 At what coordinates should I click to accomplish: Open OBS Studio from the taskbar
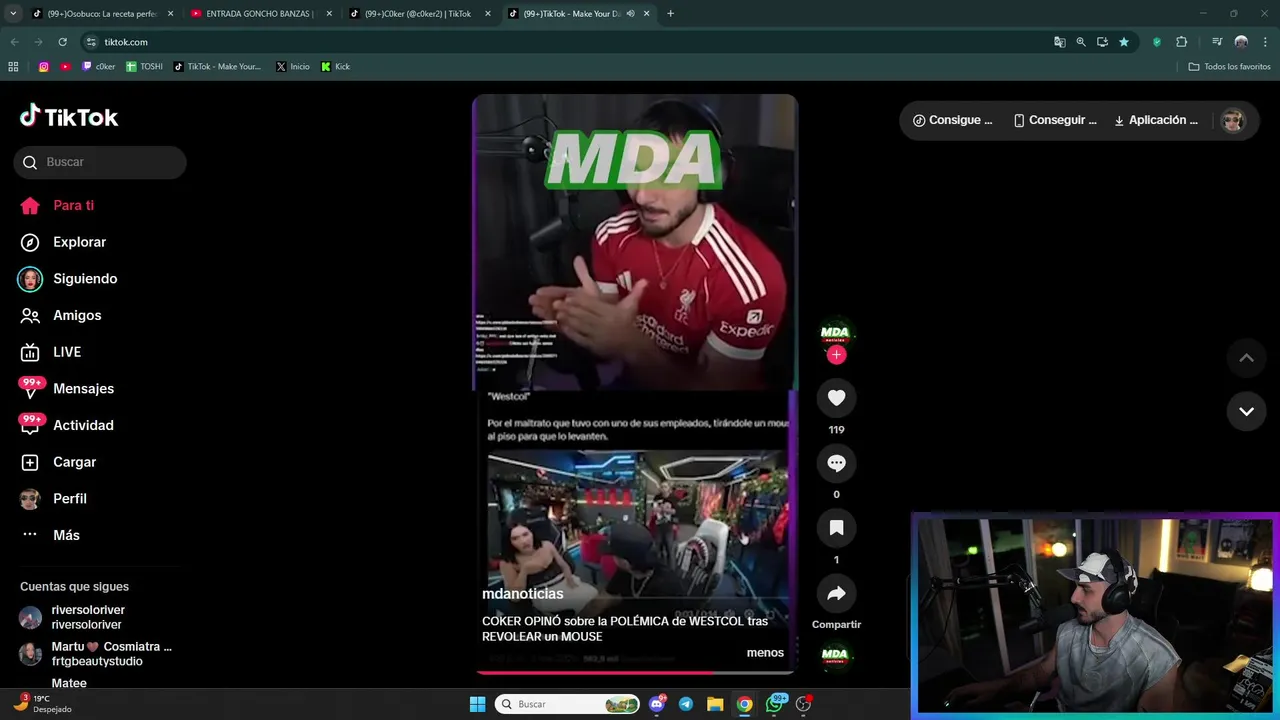coord(803,704)
